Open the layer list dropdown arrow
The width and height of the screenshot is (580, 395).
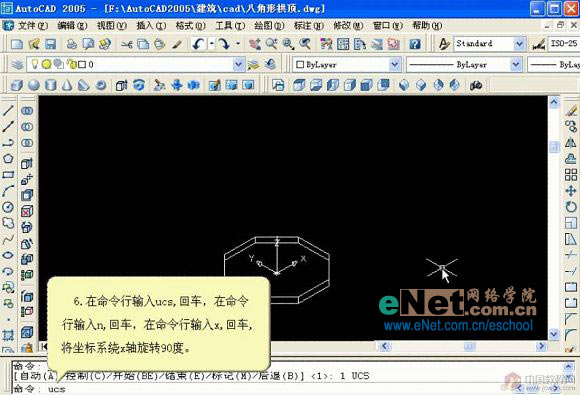(x=239, y=64)
